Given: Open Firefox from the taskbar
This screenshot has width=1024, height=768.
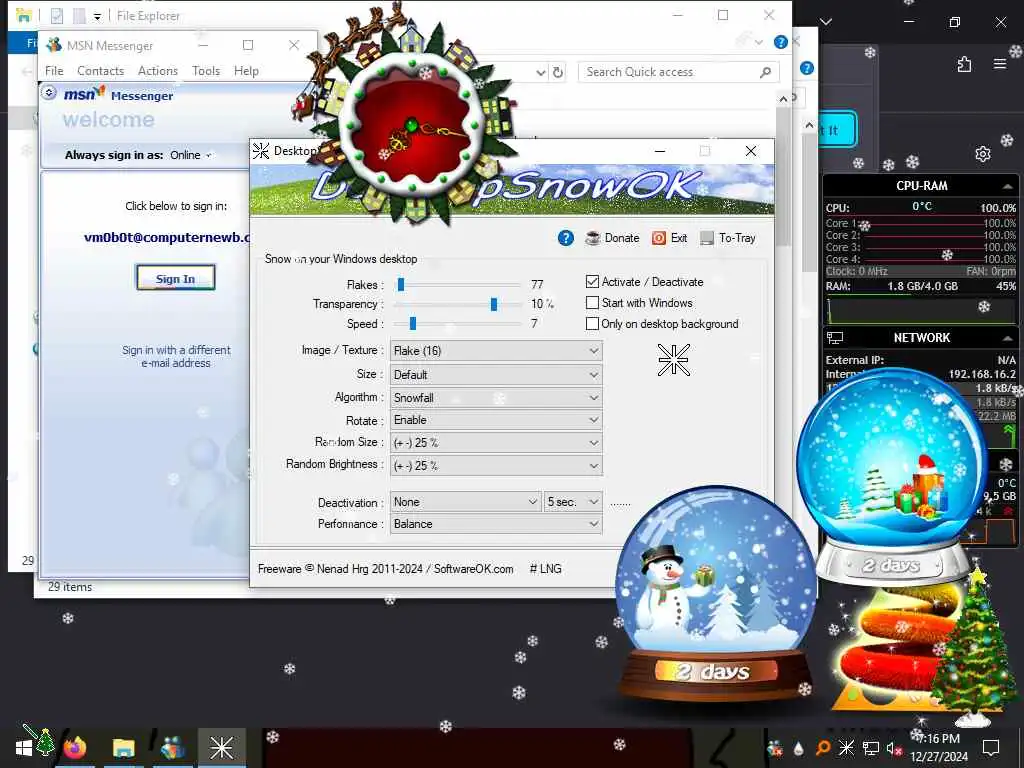Looking at the screenshot, I should (x=74, y=748).
